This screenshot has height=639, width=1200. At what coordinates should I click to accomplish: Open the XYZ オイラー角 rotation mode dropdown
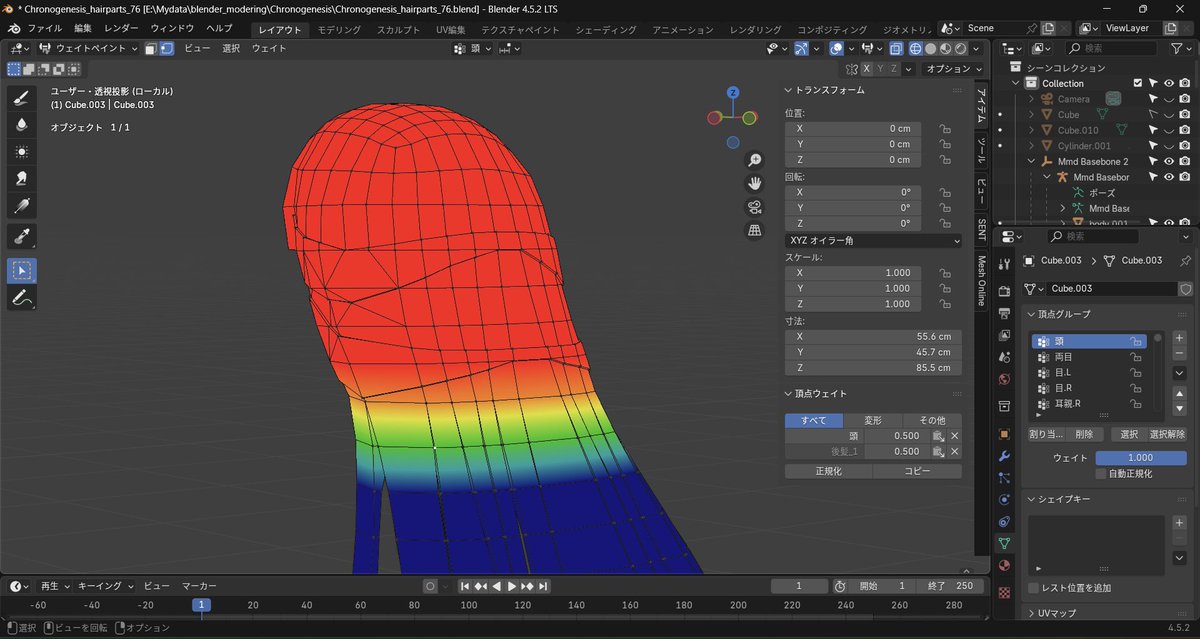(874, 240)
